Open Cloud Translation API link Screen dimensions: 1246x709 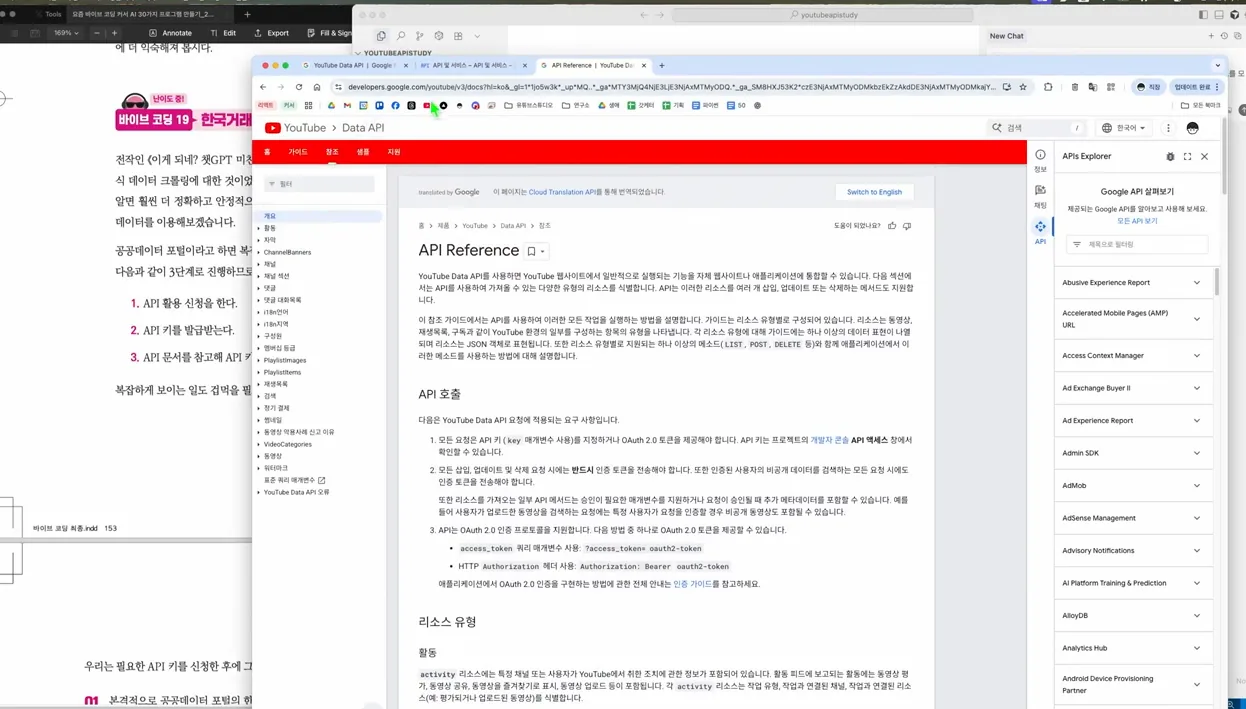click(x=562, y=192)
